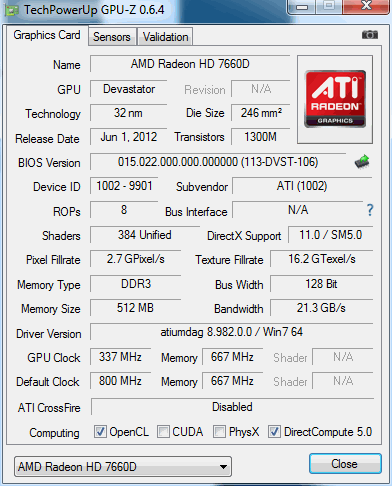Screen dimensions: 392x486
Task: Open the AMD Radeon HD 7660D dropdown
Action: click(123, 466)
